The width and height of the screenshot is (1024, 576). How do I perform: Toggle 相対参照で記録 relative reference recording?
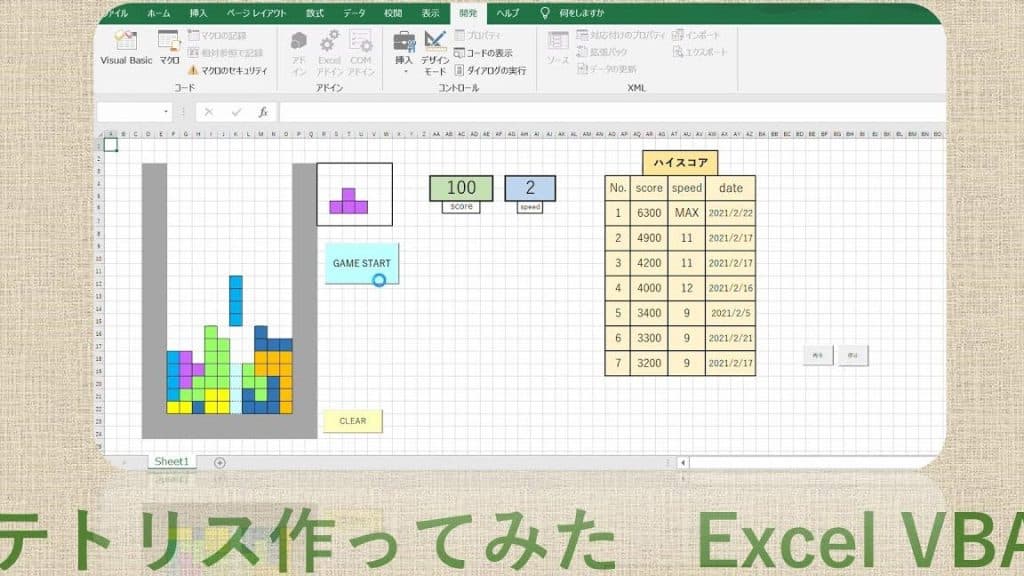225,53
